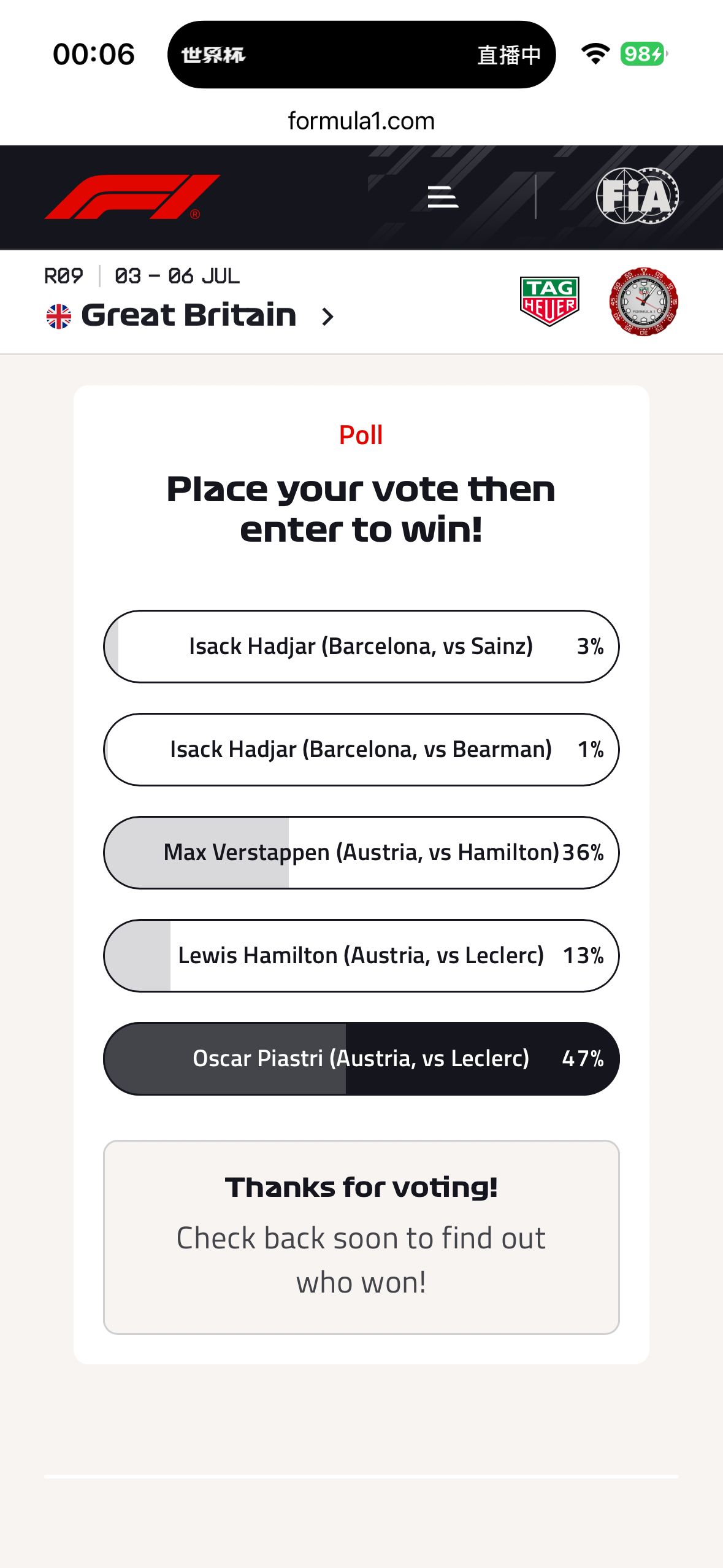This screenshot has width=723, height=1568.
Task: Select Isack Hadjar vs Bearman option
Action: pyautogui.click(x=361, y=750)
